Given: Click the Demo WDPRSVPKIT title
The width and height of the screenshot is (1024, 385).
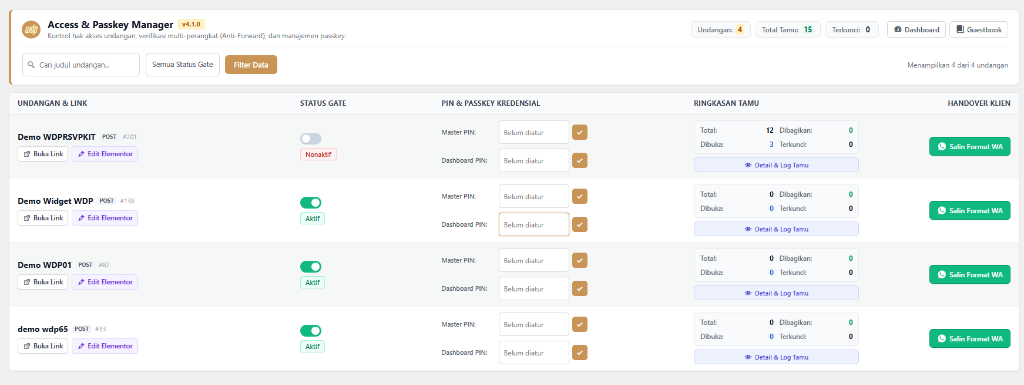Looking at the screenshot, I should coord(57,137).
